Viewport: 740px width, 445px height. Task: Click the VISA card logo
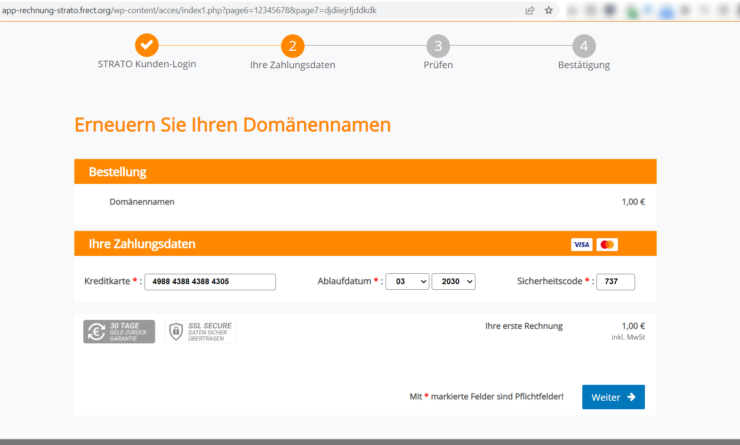(x=581, y=244)
